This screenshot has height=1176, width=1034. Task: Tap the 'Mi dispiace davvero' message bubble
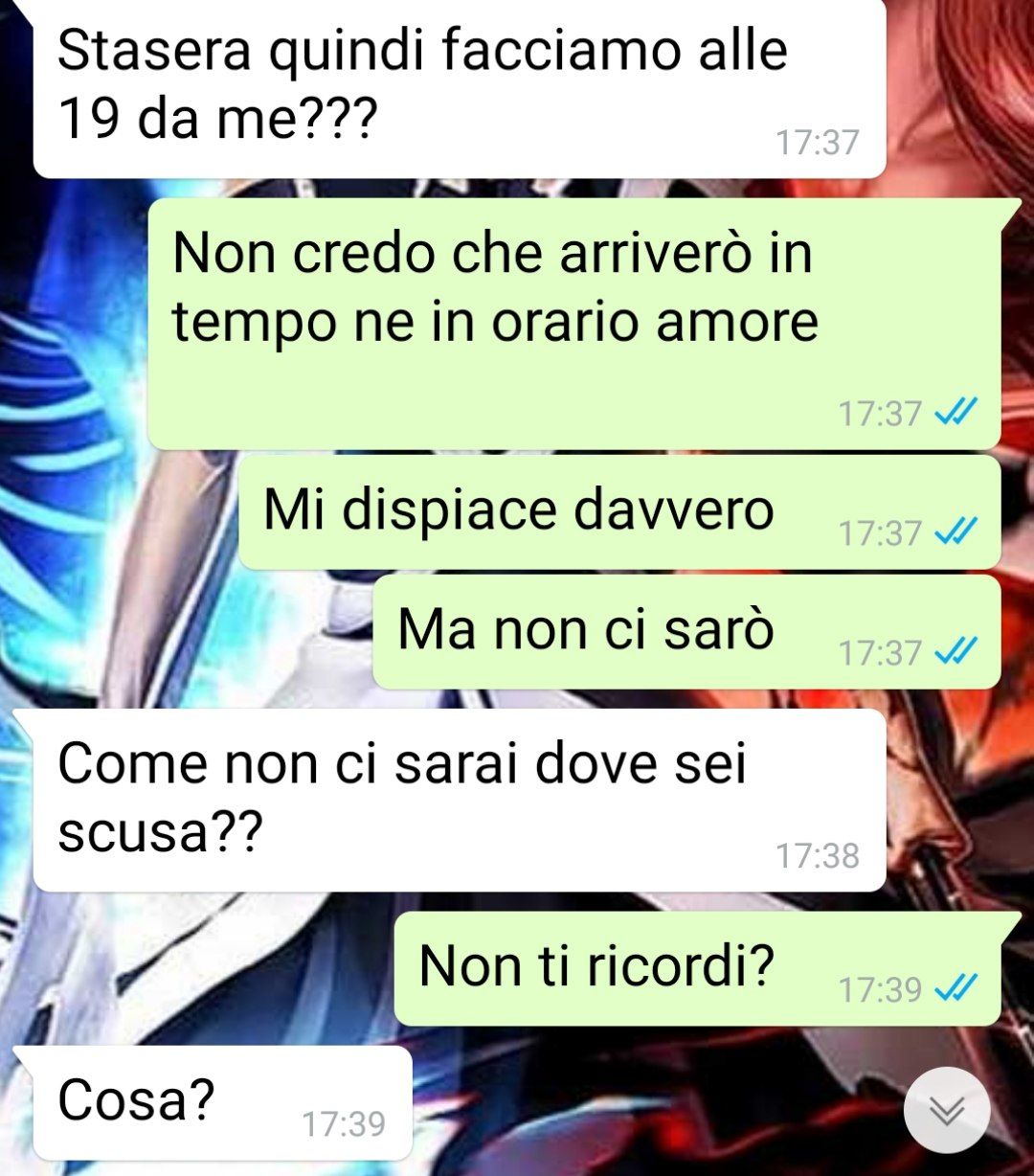pyautogui.click(x=619, y=512)
